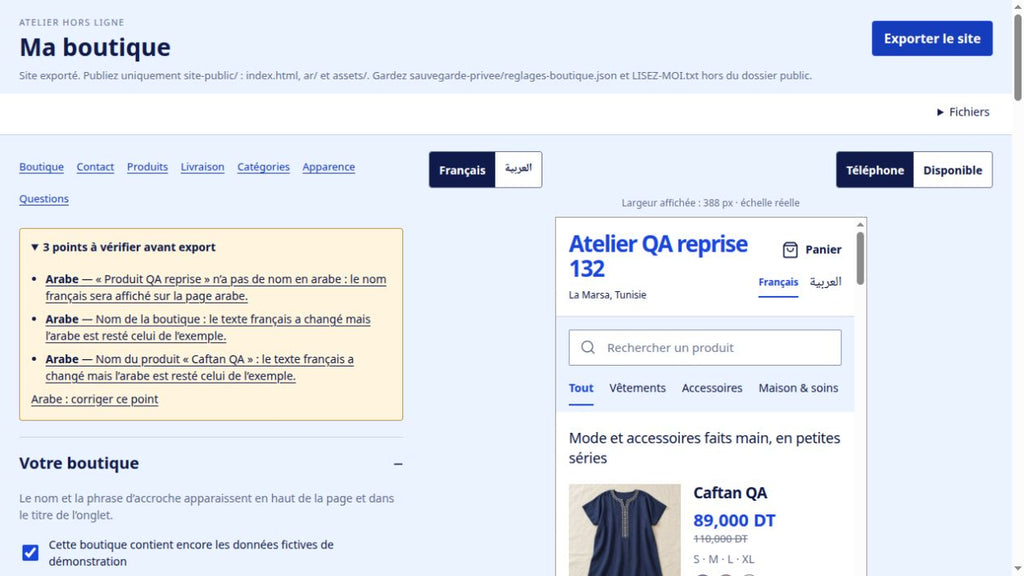The image size is (1024, 576).
Task: Click the search magnifier icon in preview
Action: click(588, 347)
